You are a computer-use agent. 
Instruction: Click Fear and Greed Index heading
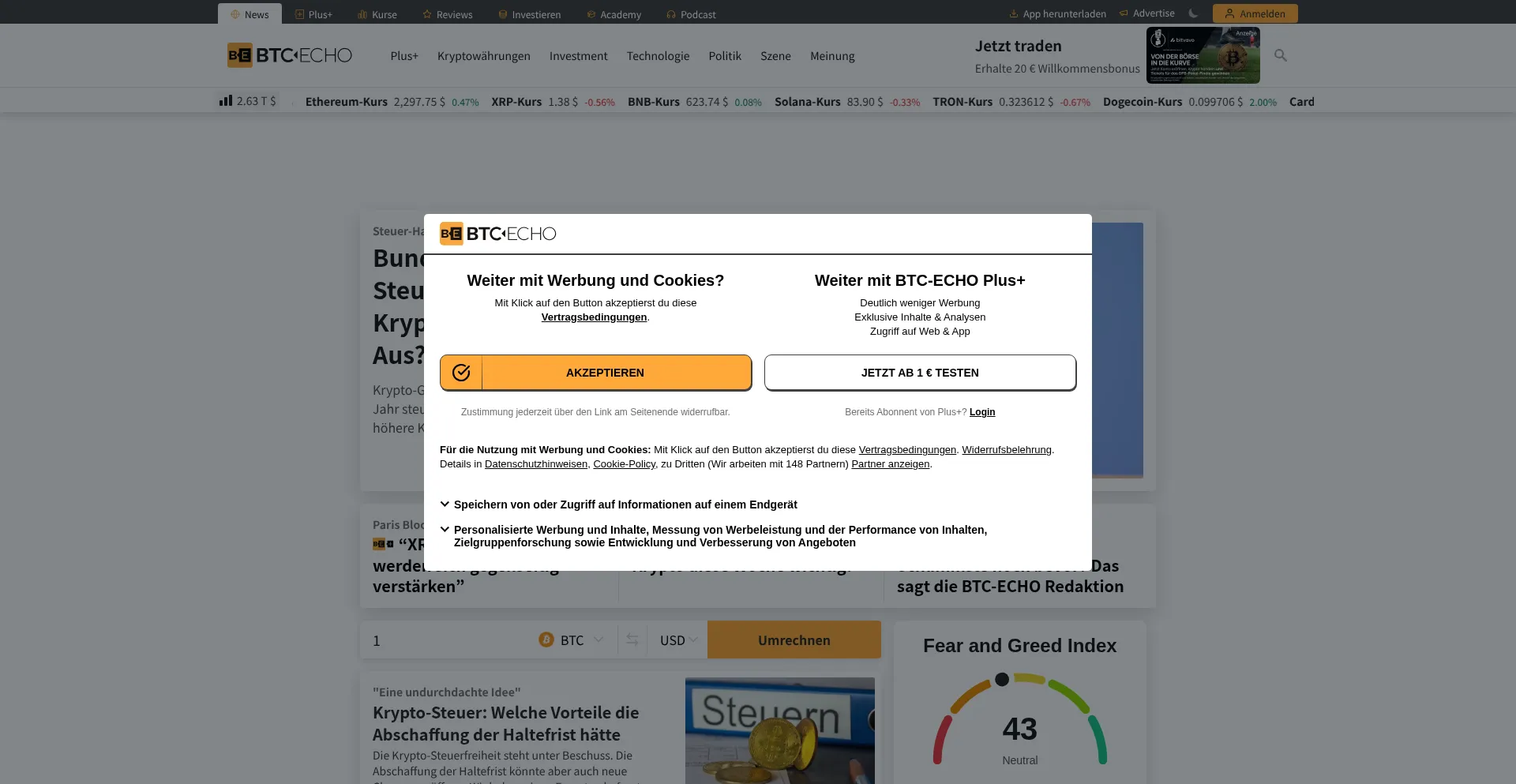[x=1019, y=646]
